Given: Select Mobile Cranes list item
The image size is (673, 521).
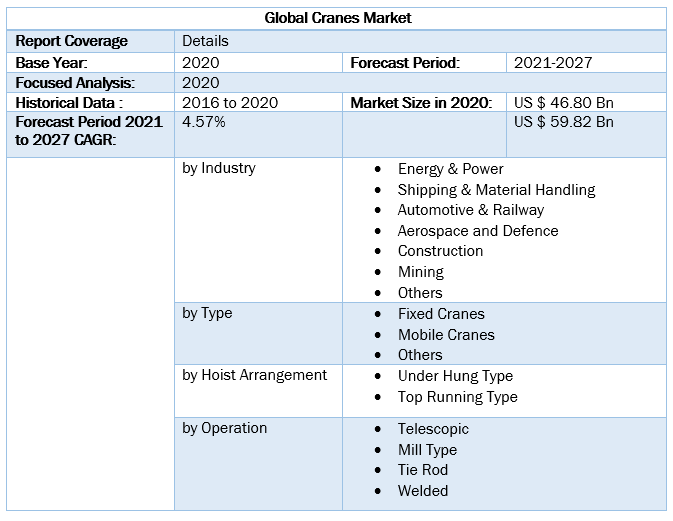Looking at the screenshot, I should (x=446, y=334).
